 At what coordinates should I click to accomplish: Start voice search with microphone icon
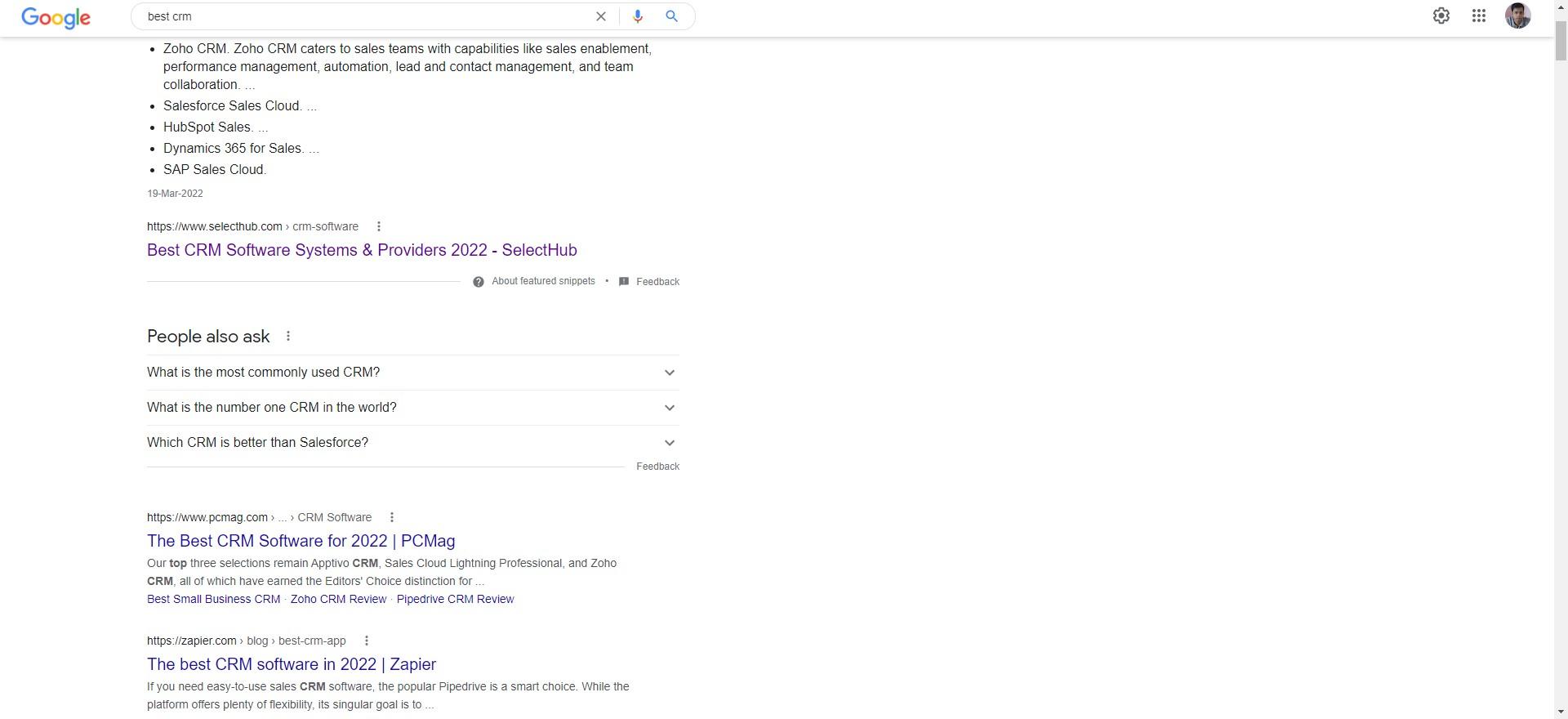point(638,16)
